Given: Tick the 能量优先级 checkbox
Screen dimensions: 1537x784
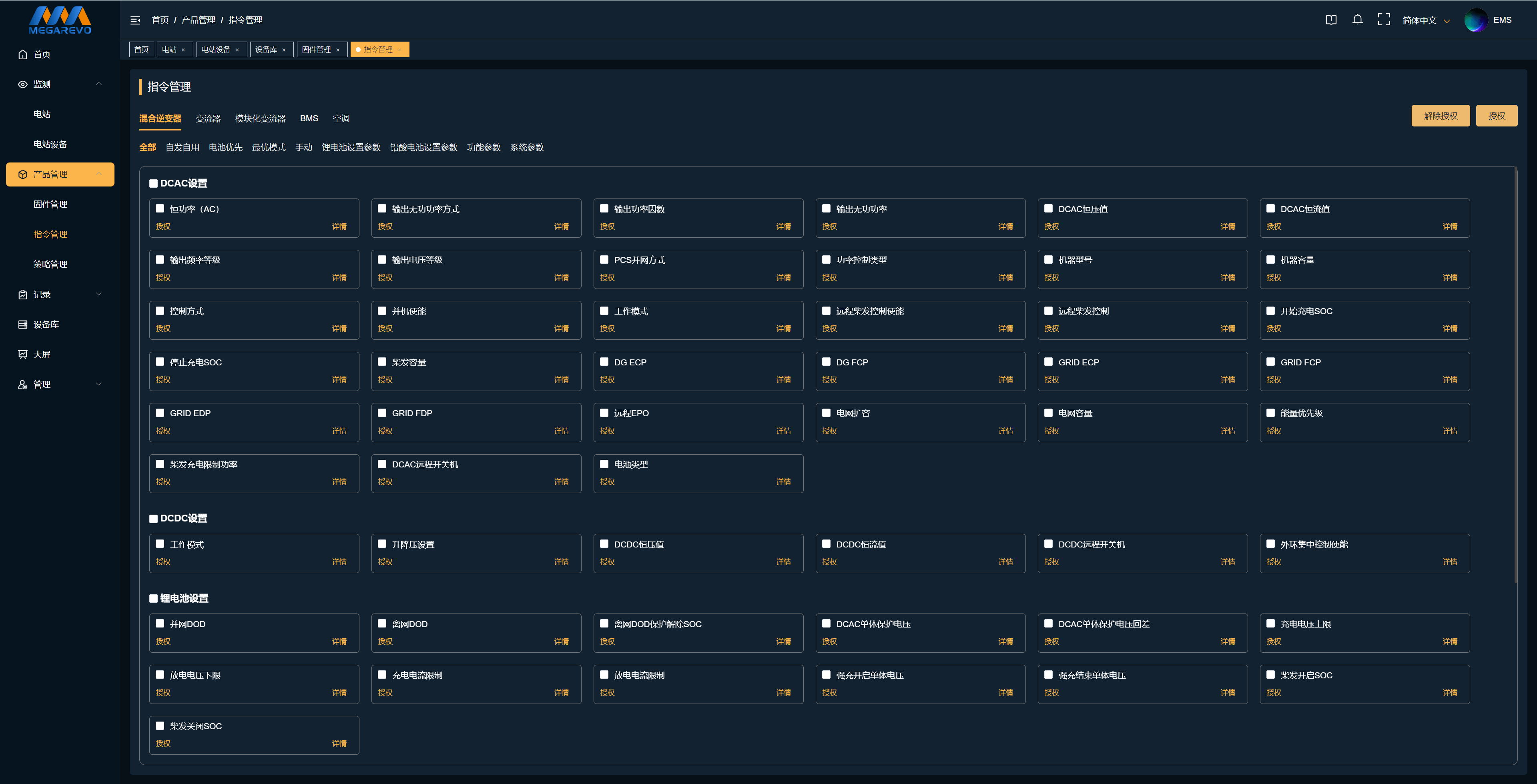Looking at the screenshot, I should [1270, 412].
